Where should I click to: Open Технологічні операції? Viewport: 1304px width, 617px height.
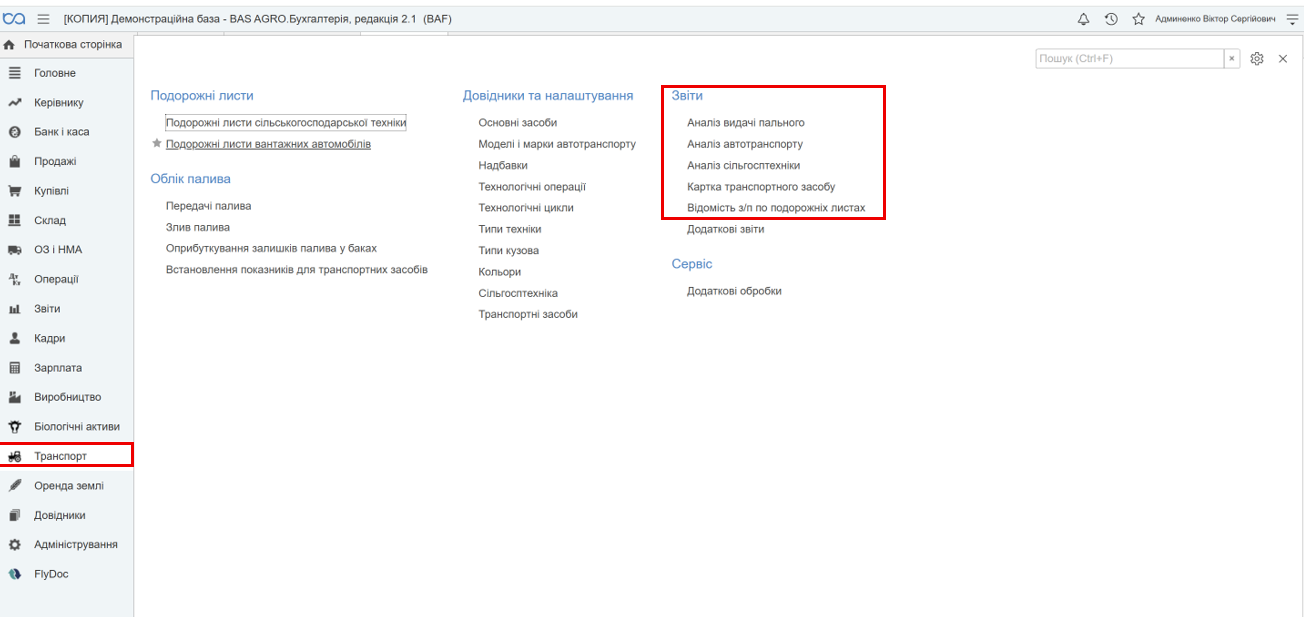click(x=532, y=187)
